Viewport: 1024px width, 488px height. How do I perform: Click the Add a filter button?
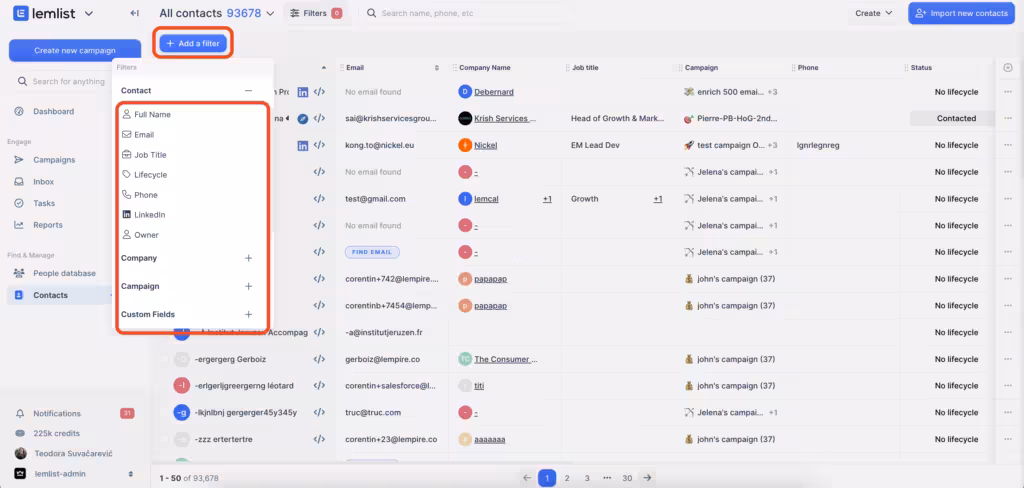coord(193,43)
